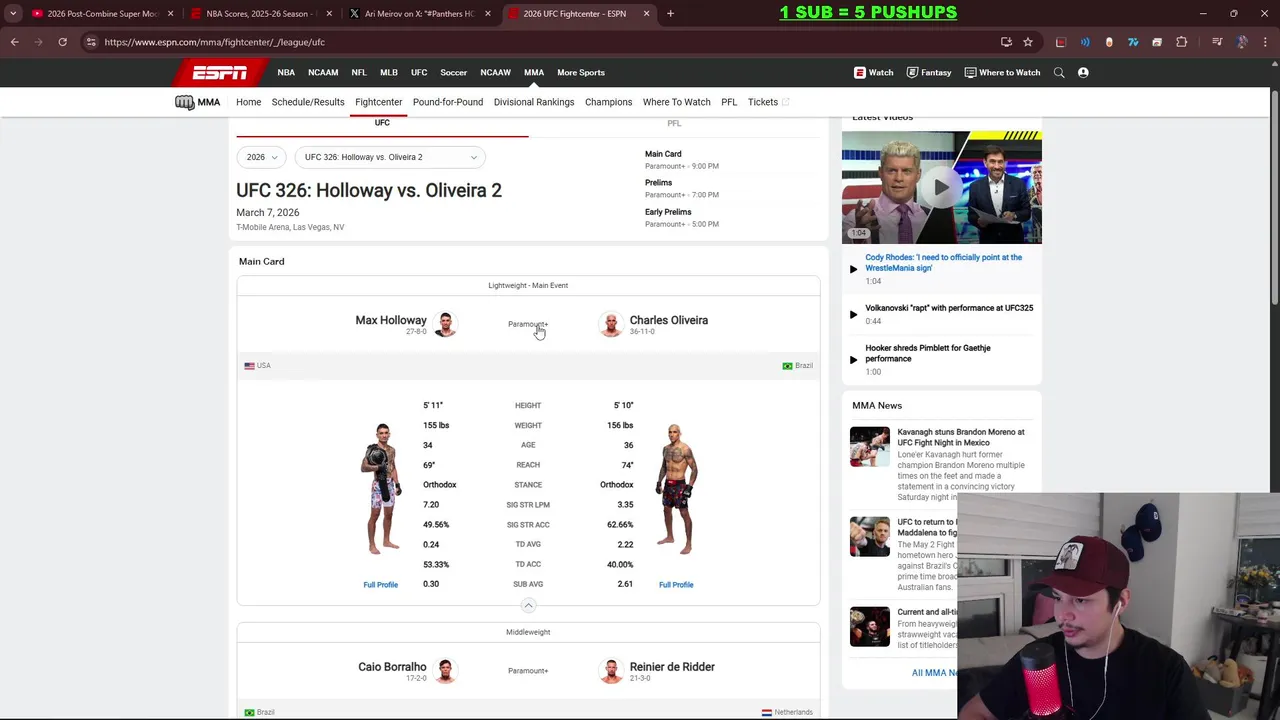Screen dimensions: 1280x720
Task: Select the PFL league tab
Action: click(674, 123)
